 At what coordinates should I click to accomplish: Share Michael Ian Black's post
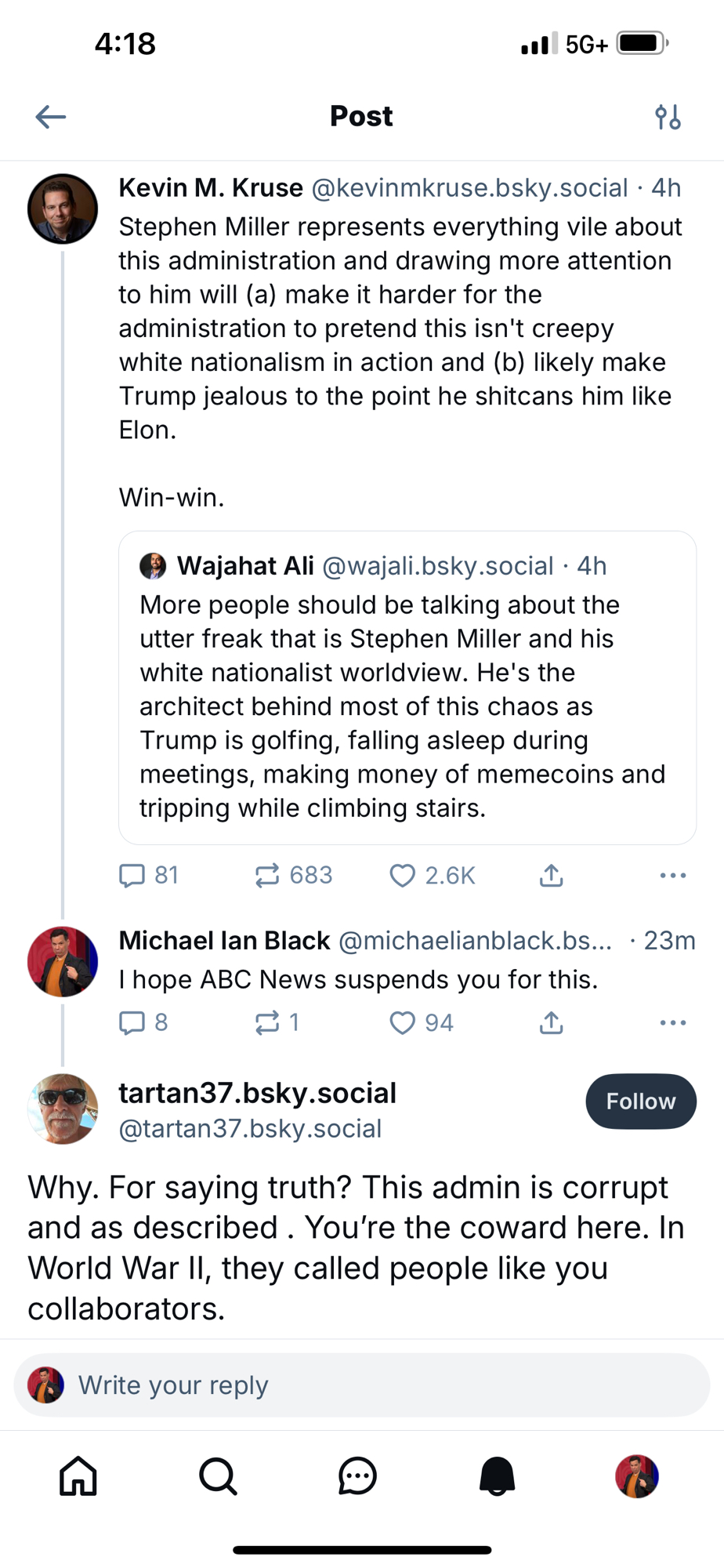pyautogui.click(x=551, y=1022)
